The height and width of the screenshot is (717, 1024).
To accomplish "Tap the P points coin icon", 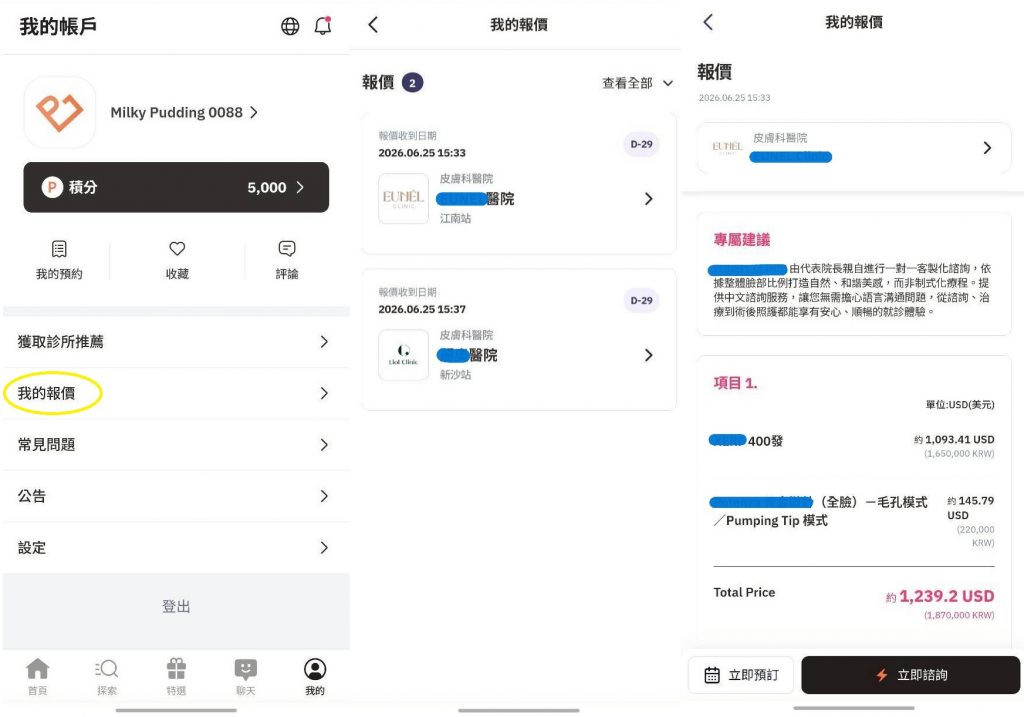I will click(52, 187).
